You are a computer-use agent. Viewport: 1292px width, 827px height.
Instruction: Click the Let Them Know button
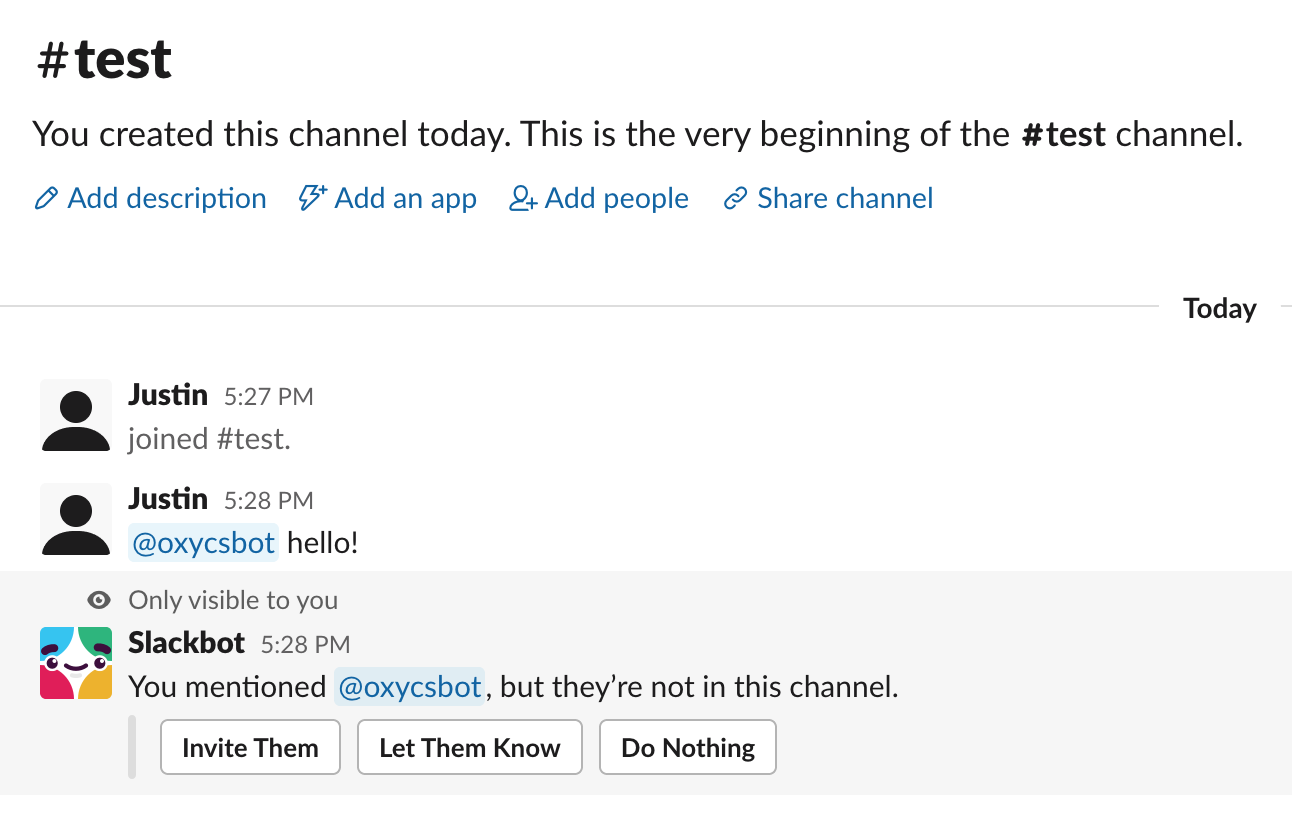point(470,747)
